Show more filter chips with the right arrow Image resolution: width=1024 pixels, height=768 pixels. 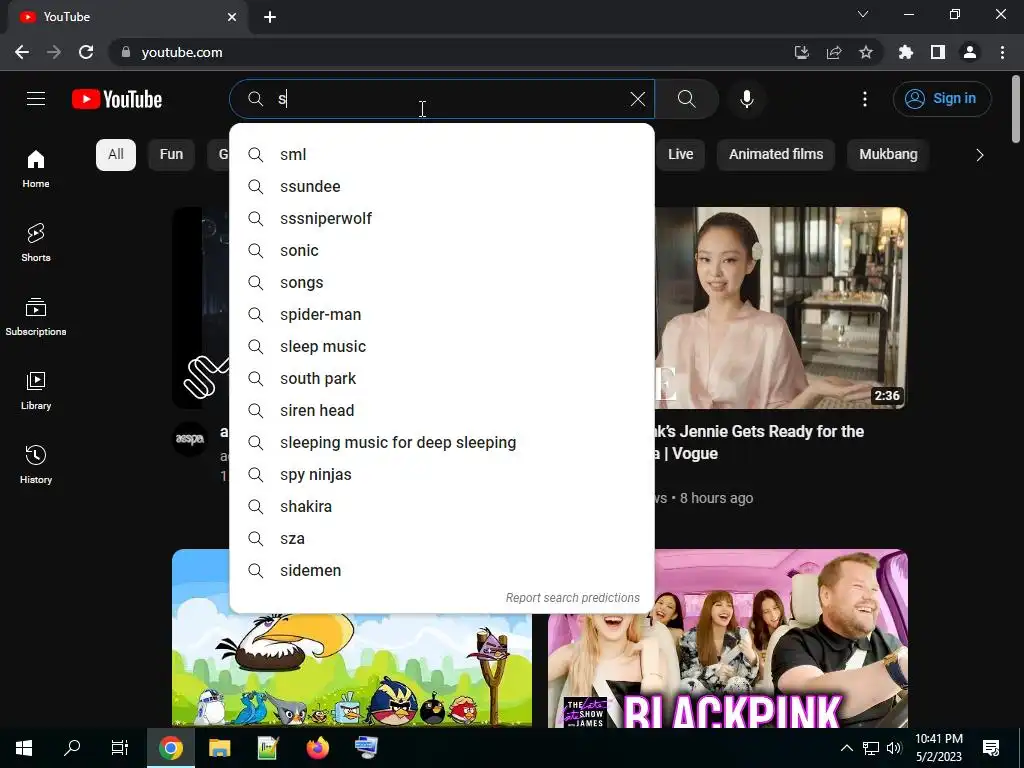tap(979, 155)
